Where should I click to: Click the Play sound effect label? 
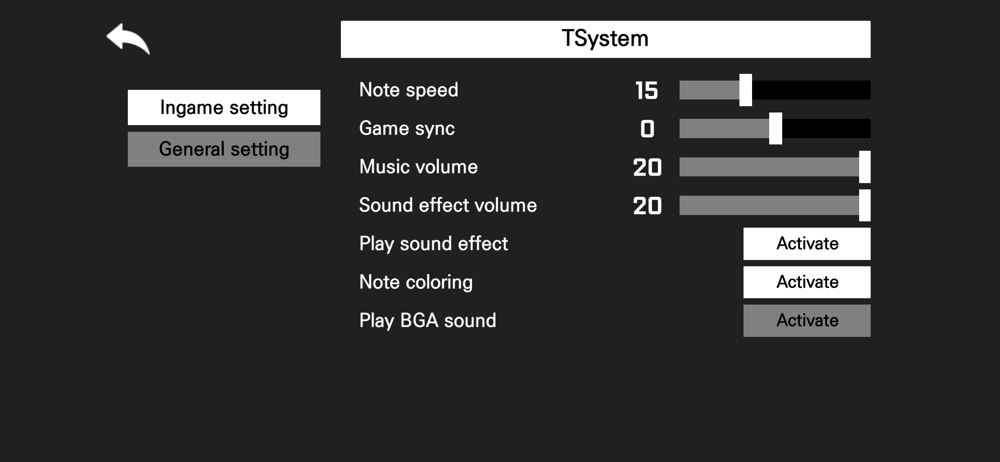click(433, 244)
